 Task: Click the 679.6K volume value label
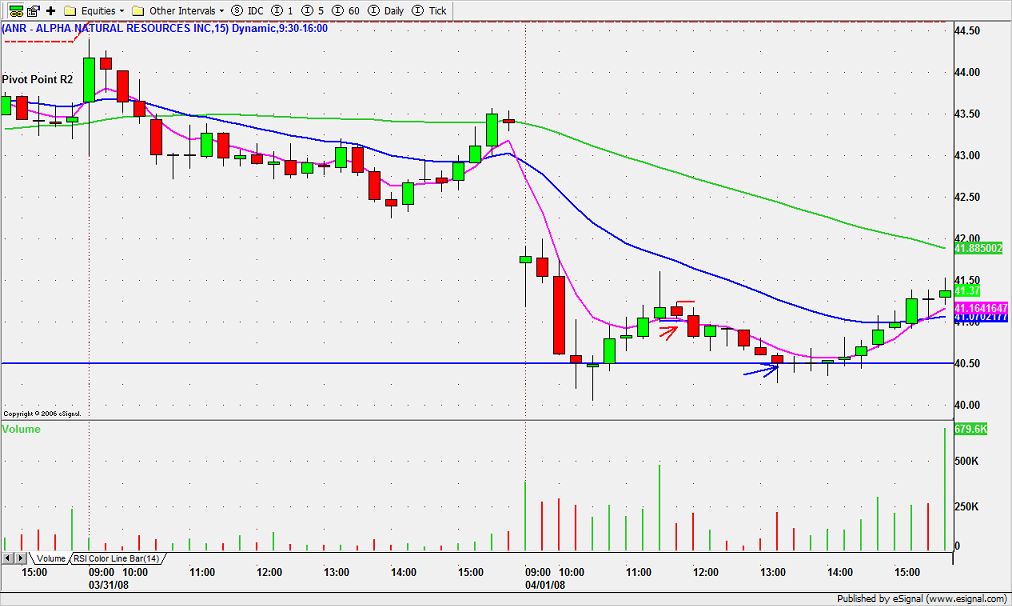click(970, 429)
